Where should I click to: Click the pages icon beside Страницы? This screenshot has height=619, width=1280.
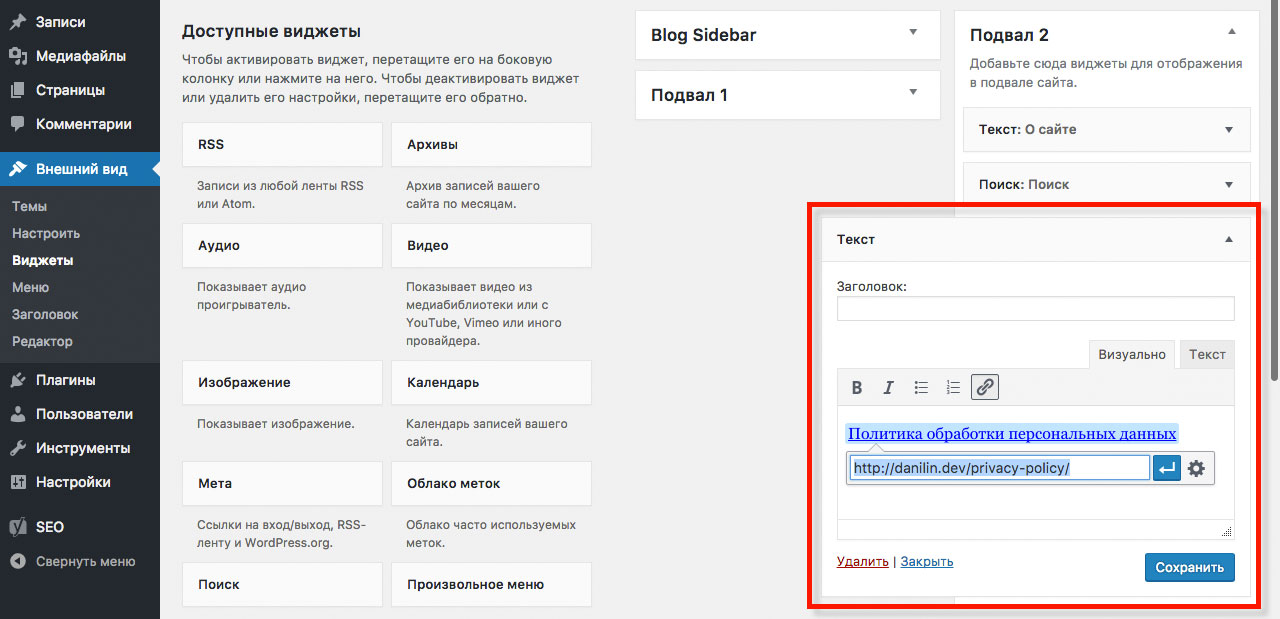pyautogui.click(x=18, y=90)
